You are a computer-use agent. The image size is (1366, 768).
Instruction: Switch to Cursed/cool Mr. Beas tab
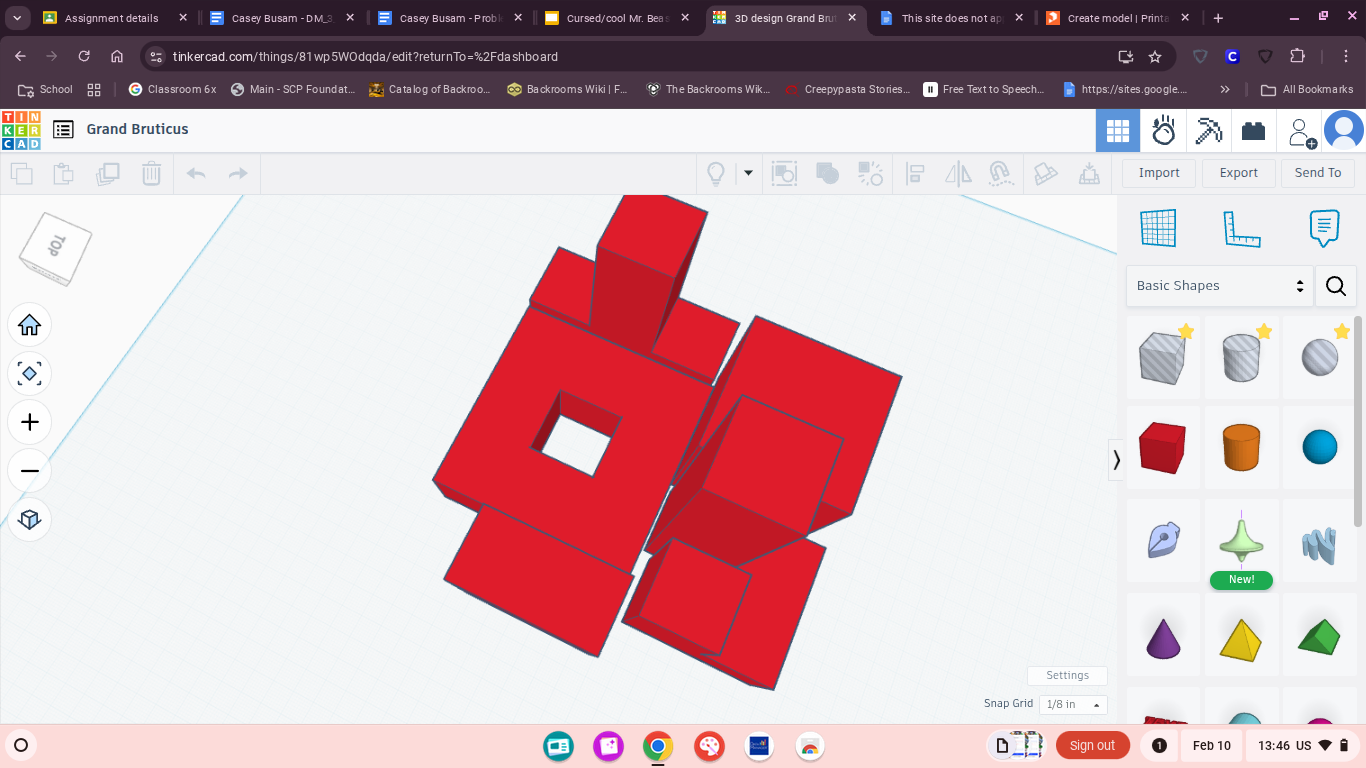(x=617, y=18)
